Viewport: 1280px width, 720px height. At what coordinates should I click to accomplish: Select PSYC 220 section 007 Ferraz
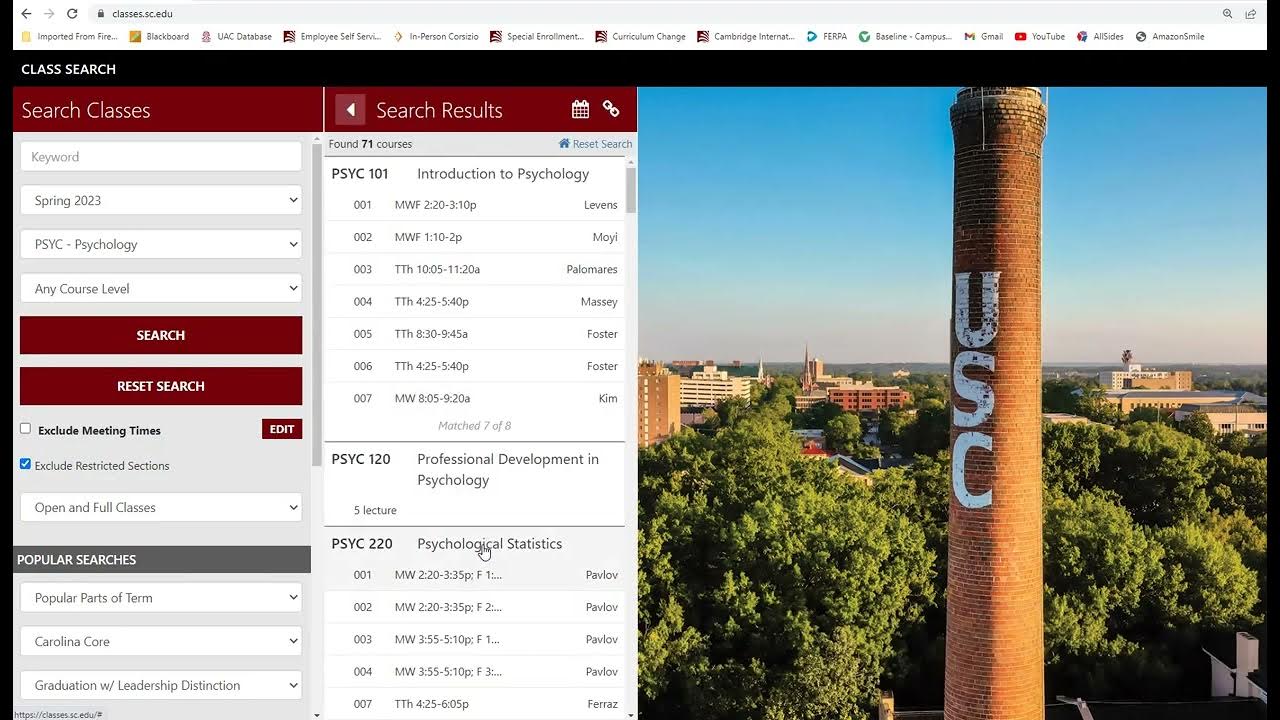(x=475, y=704)
